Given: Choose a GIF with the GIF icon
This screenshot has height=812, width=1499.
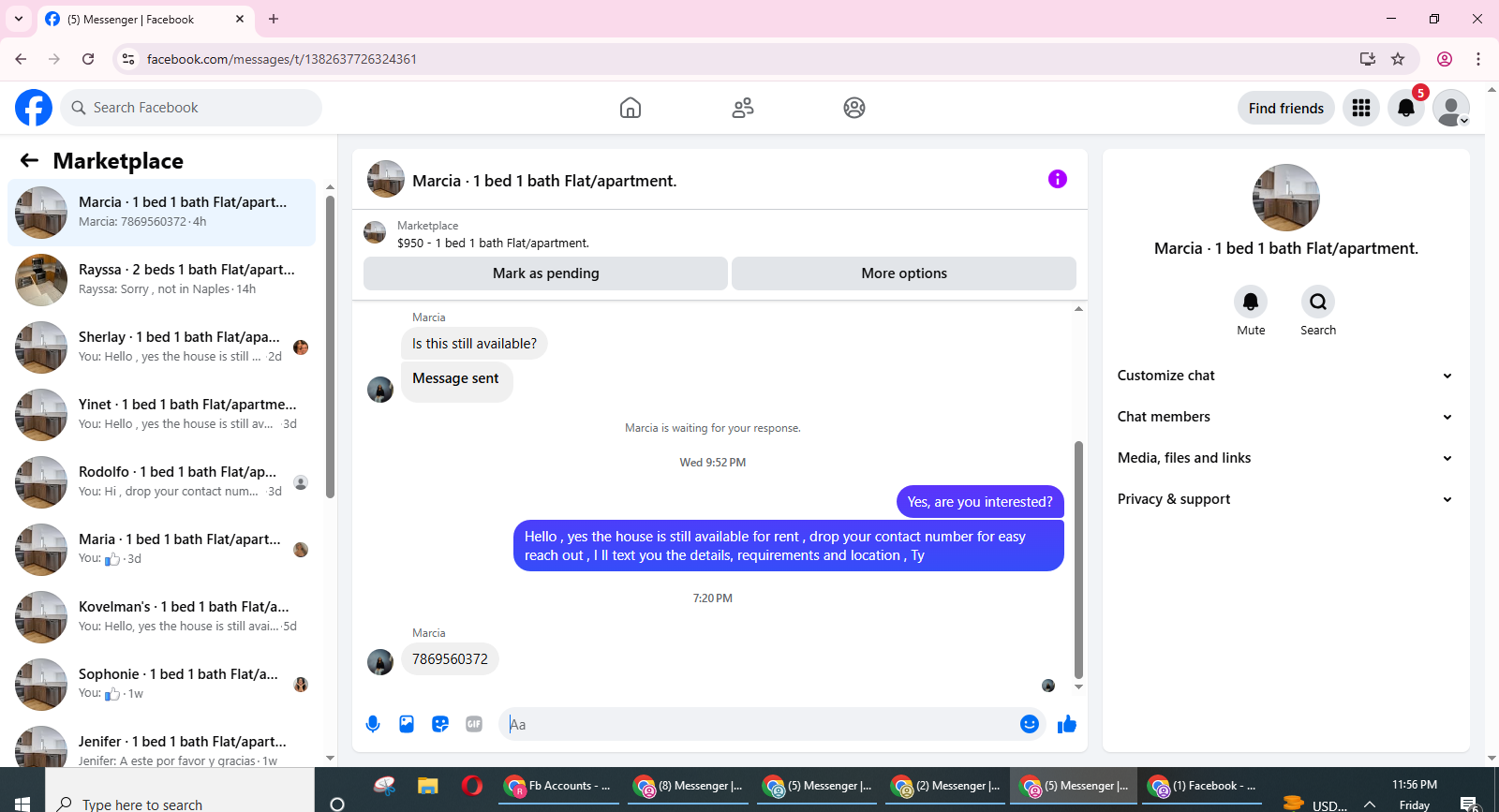Looking at the screenshot, I should click(x=474, y=724).
